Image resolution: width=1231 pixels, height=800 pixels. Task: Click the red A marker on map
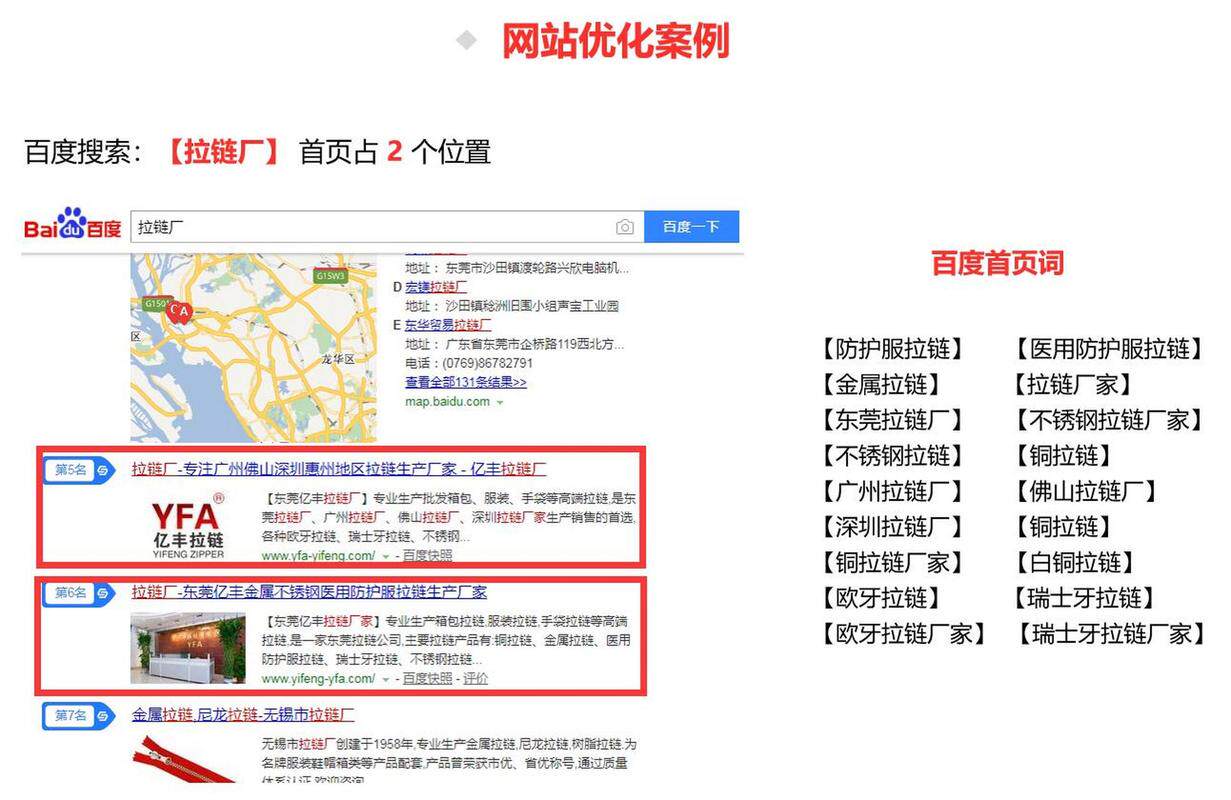pos(183,312)
